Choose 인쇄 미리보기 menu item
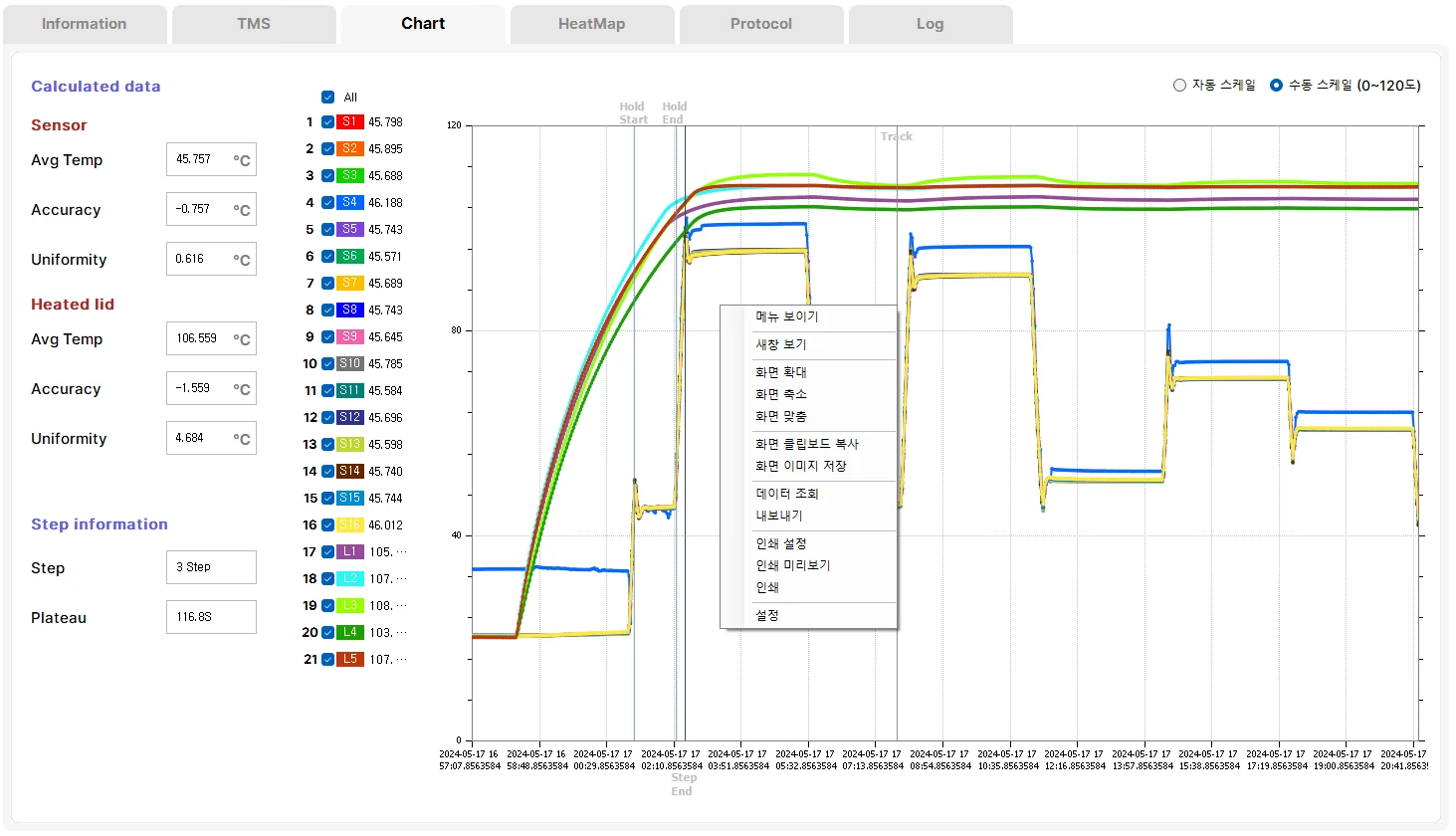The image size is (1456, 836). click(x=809, y=566)
